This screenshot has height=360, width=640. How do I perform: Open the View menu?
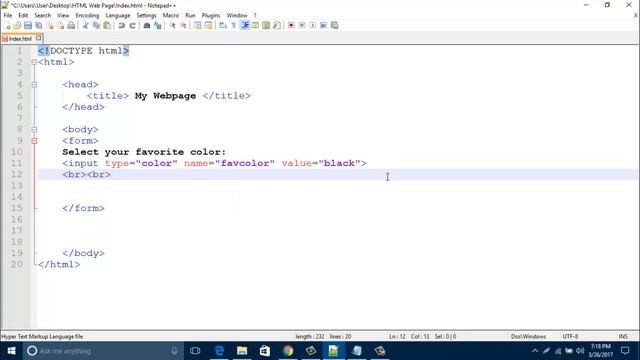click(x=63, y=15)
